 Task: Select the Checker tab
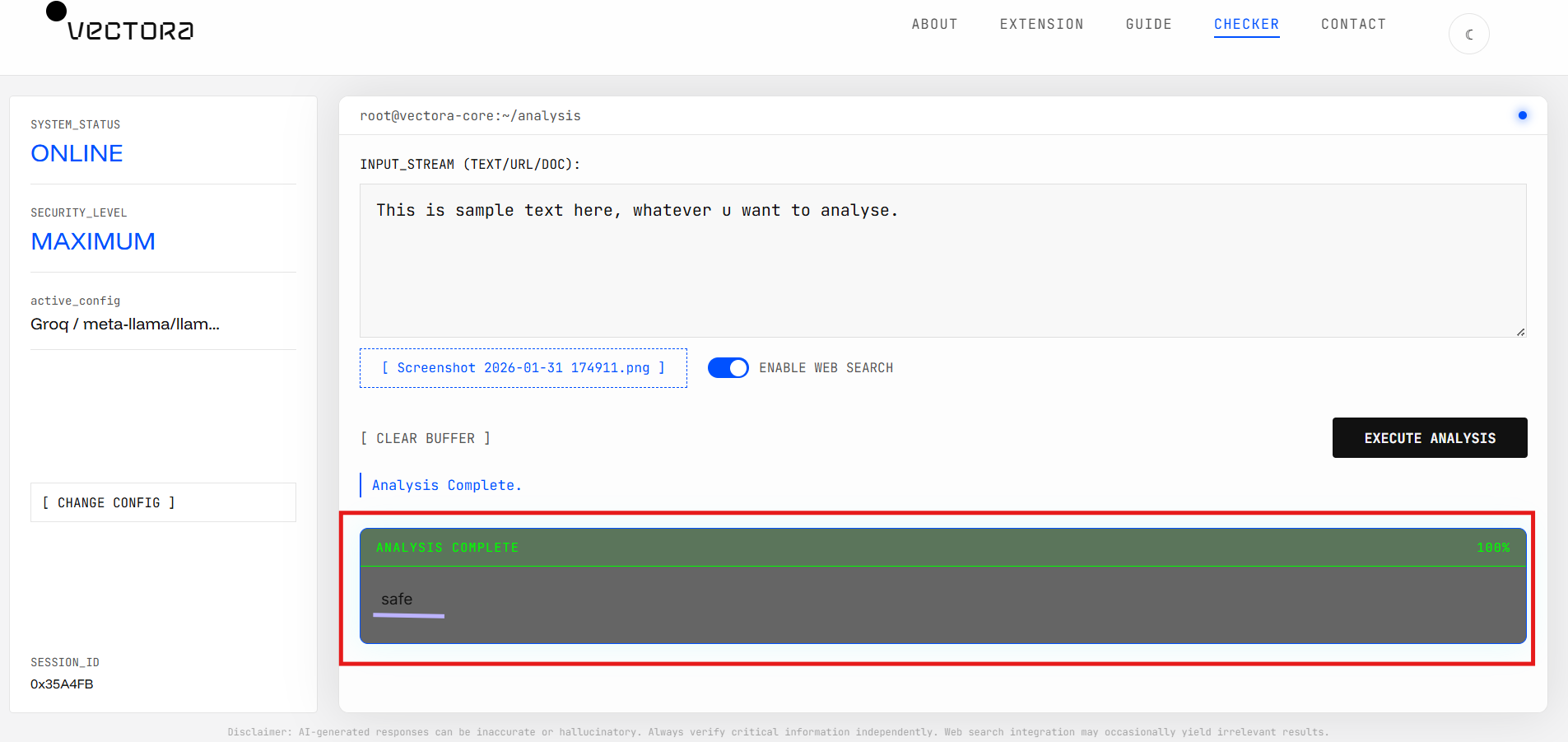tap(1246, 25)
